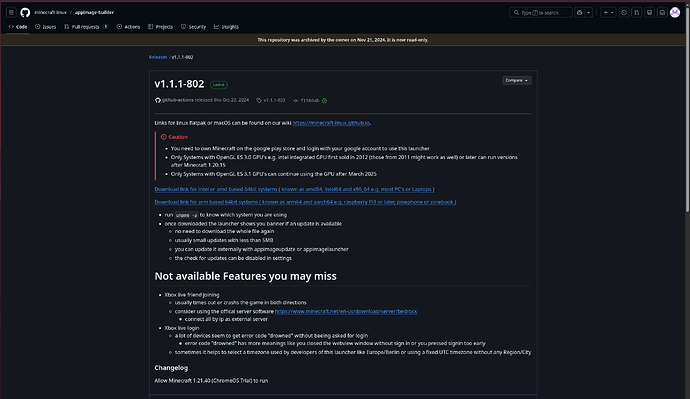Switch to the Security tab
This screenshot has width=690, height=399.
[193, 27]
